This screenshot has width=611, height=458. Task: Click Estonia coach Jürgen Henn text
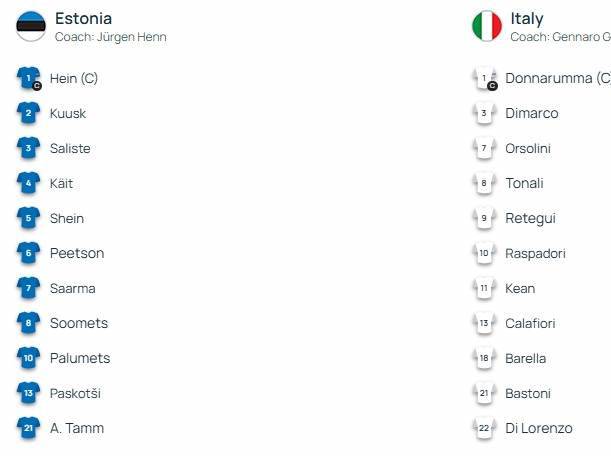[x=110, y=37]
